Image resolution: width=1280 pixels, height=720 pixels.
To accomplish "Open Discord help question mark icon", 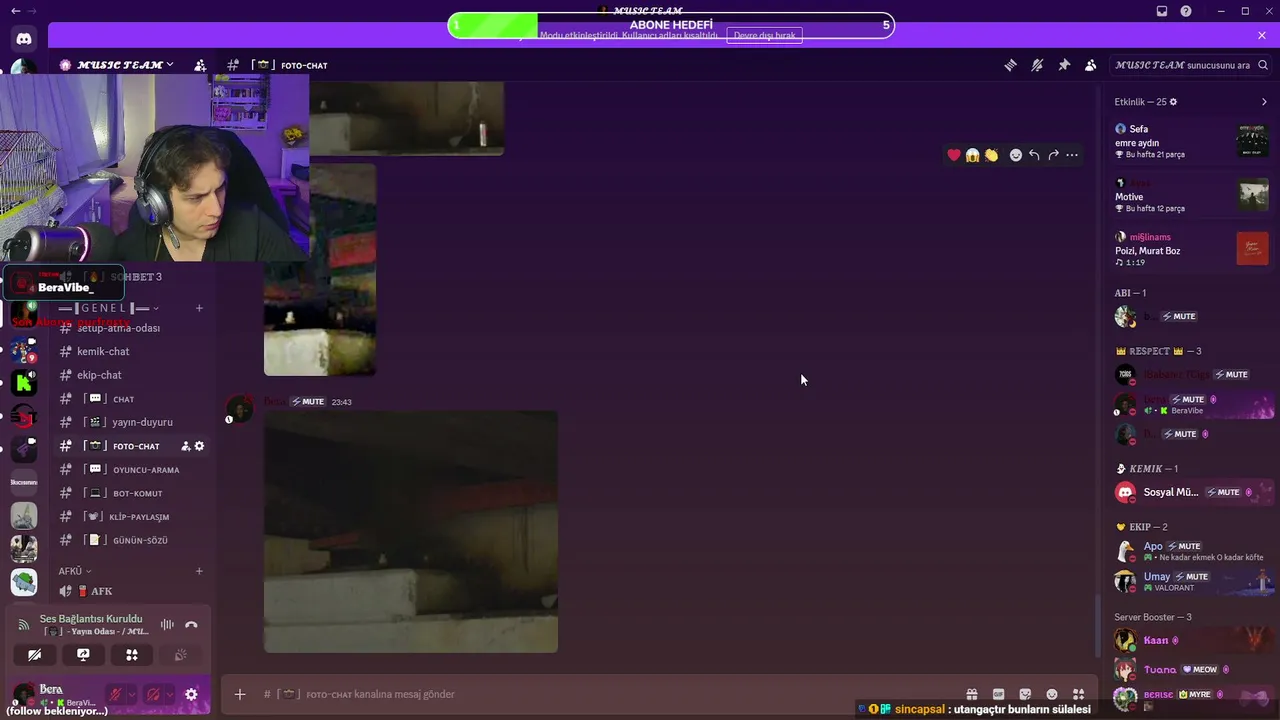I will click(1186, 11).
